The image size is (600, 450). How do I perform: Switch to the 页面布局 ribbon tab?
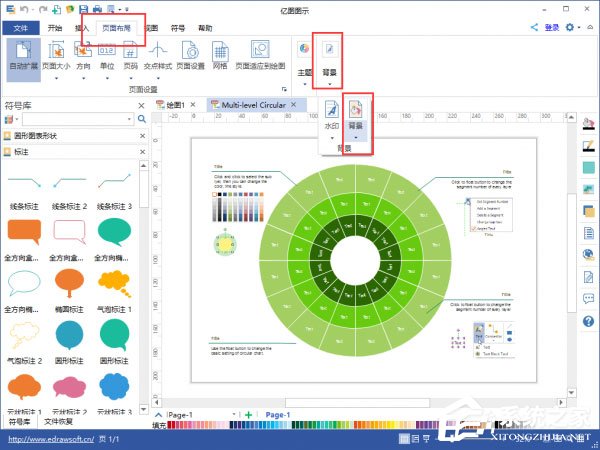(116, 28)
